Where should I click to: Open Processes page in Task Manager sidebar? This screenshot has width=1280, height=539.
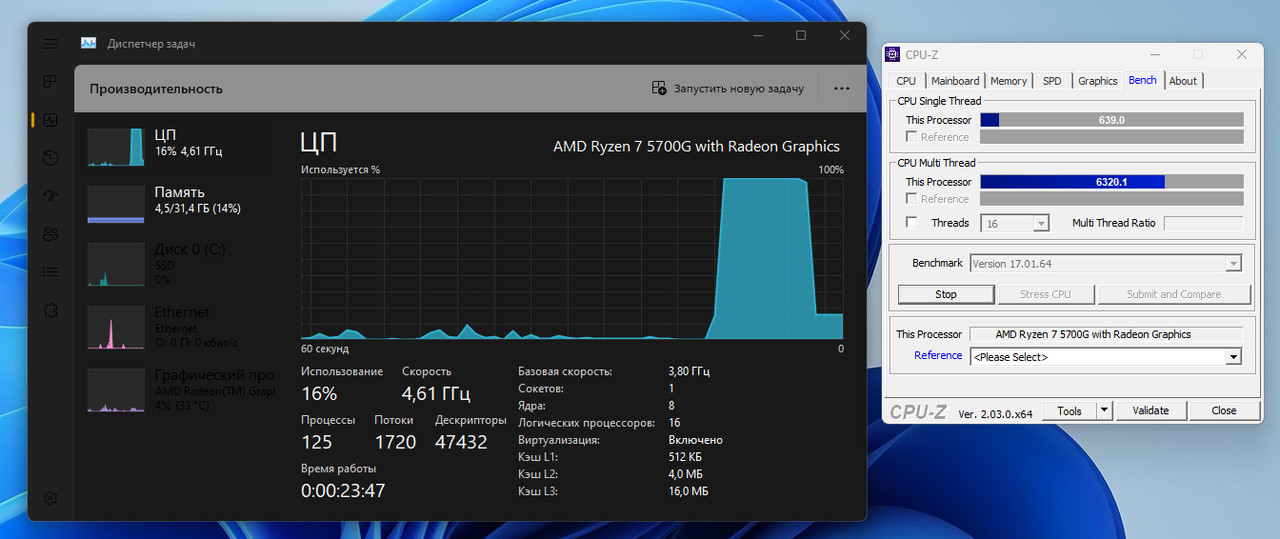pos(51,81)
